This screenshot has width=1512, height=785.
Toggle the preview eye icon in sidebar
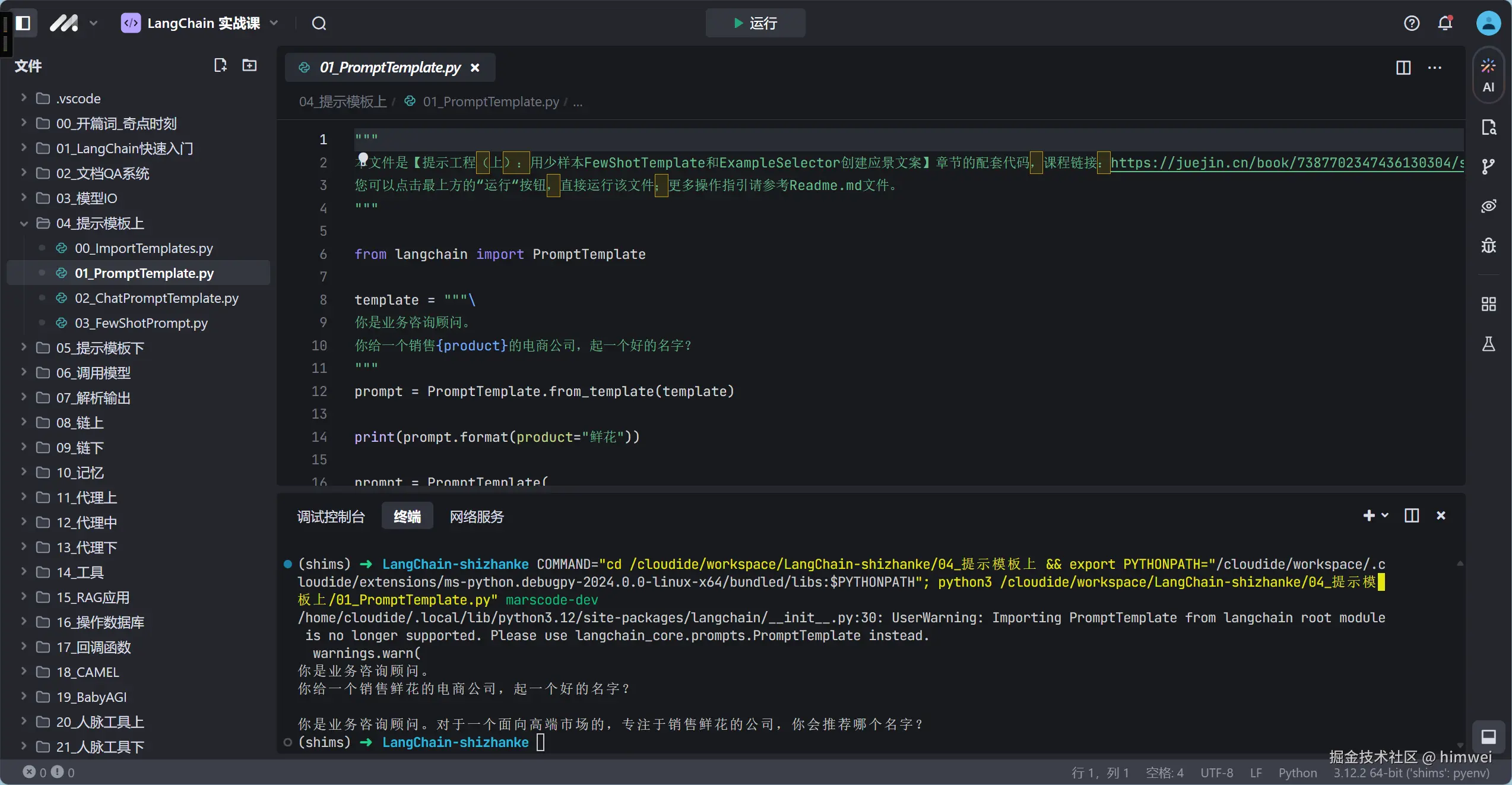1488,206
